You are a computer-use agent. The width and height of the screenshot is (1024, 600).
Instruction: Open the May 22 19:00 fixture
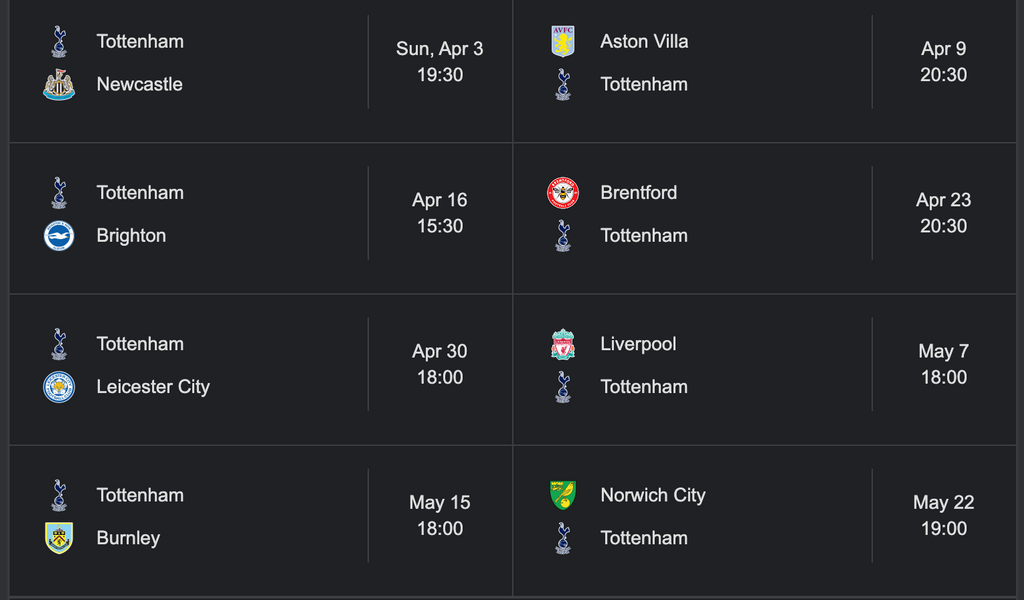click(943, 515)
